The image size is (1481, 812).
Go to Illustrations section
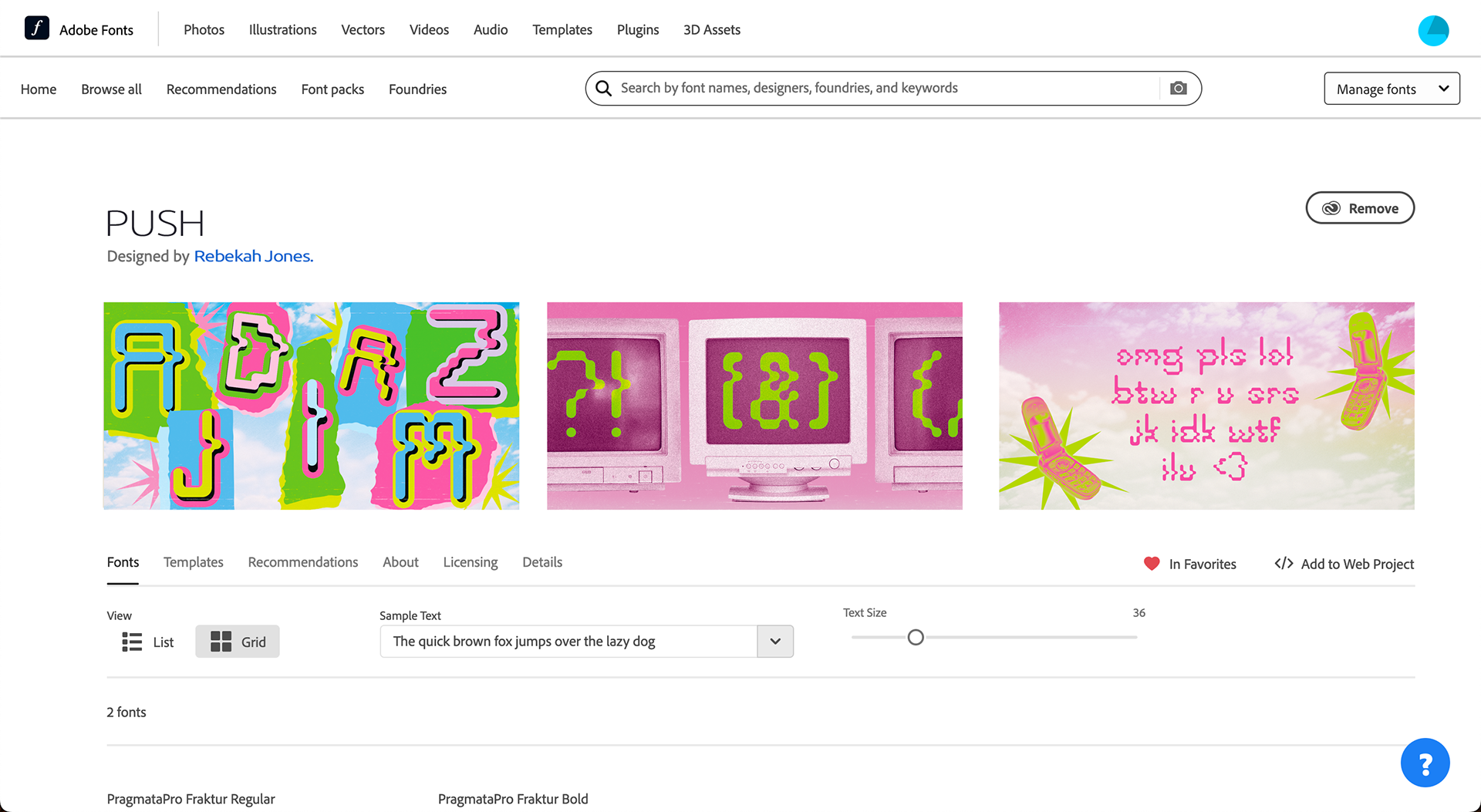coord(282,30)
